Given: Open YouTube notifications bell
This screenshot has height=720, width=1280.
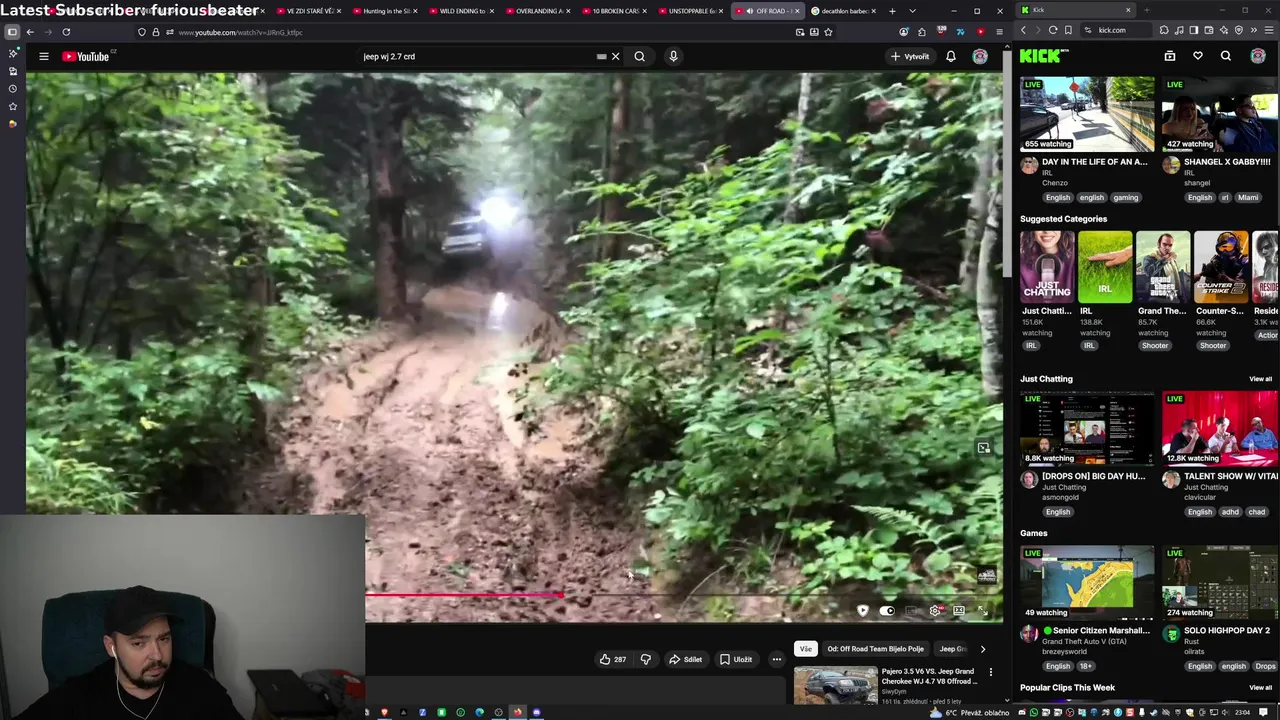Looking at the screenshot, I should point(951,56).
